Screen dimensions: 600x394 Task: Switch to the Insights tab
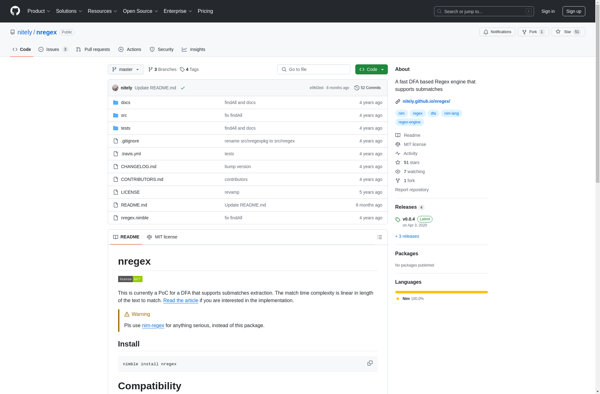(x=194, y=49)
